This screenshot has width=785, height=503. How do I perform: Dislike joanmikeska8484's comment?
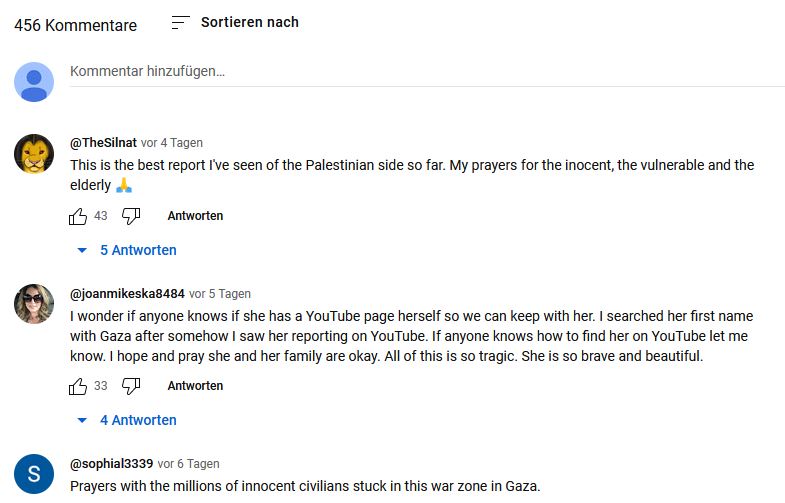click(131, 386)
